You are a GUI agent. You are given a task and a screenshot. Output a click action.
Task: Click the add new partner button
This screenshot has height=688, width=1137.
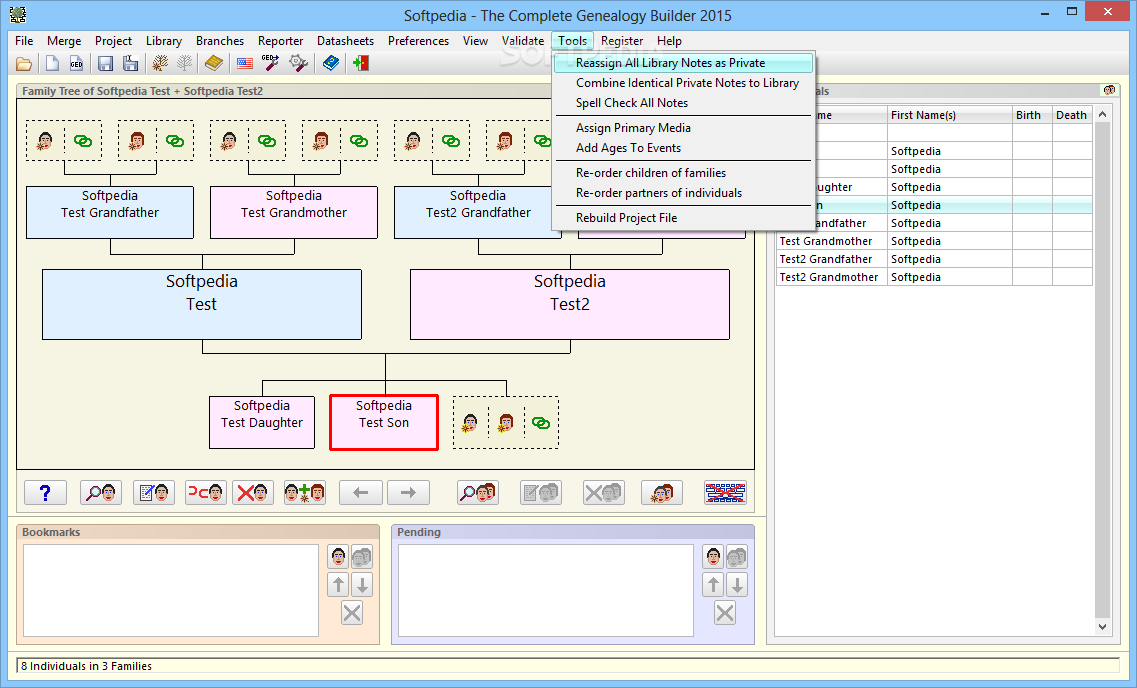tap(305, 493)
